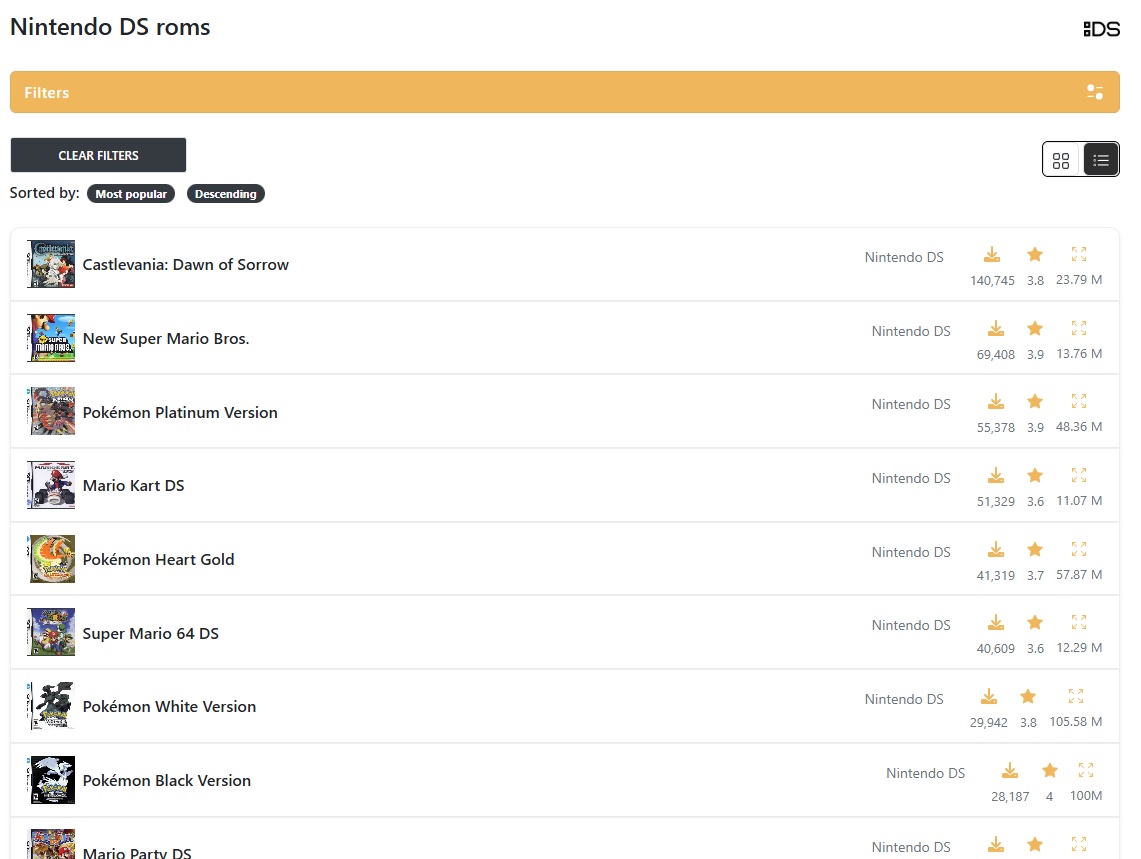Click star icon for New Super Mario Bros.
The width and height of the screenshot is (1141, 859).
tap(1035, 329)
